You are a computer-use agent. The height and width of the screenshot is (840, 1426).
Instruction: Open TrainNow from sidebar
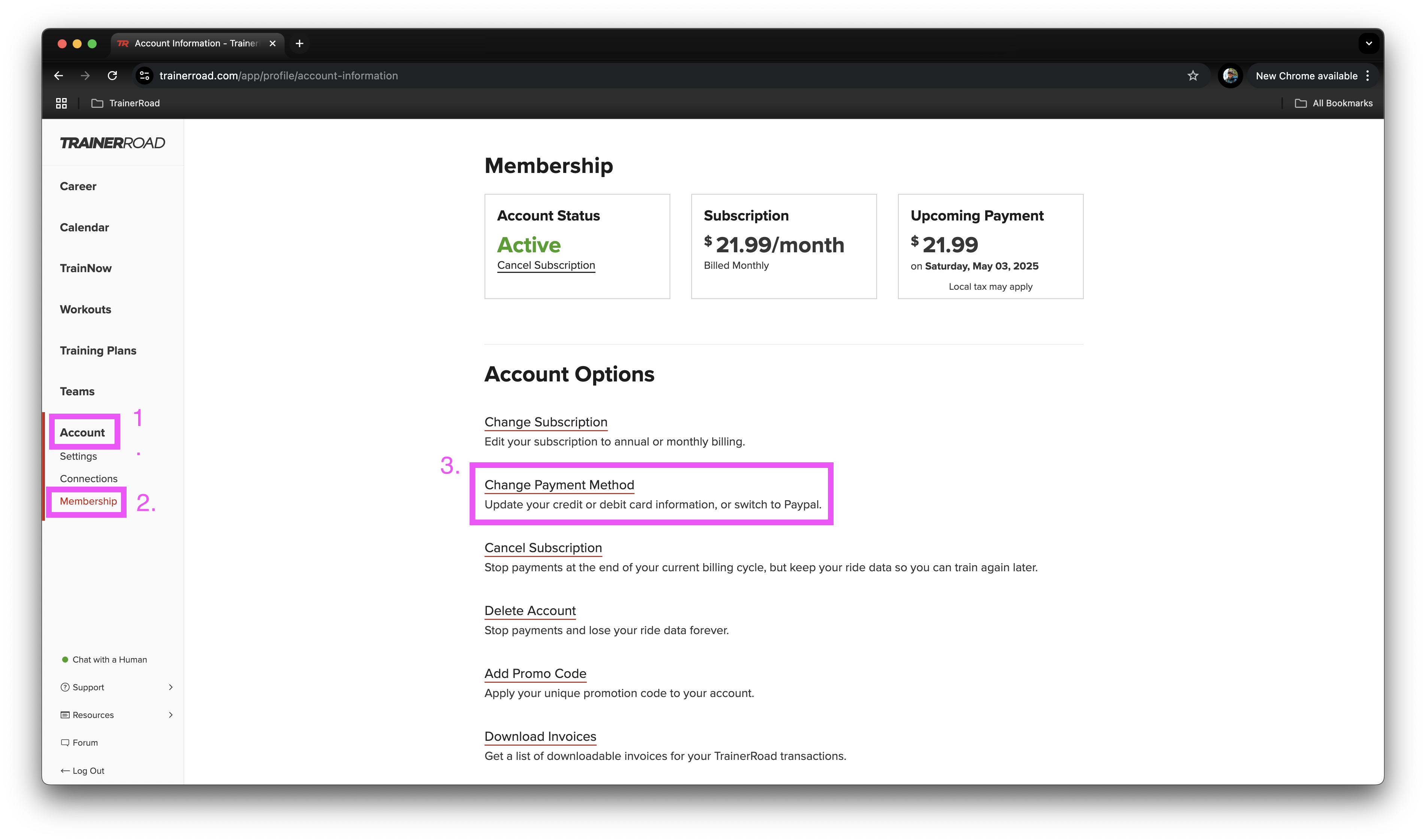tap(85, 268)
